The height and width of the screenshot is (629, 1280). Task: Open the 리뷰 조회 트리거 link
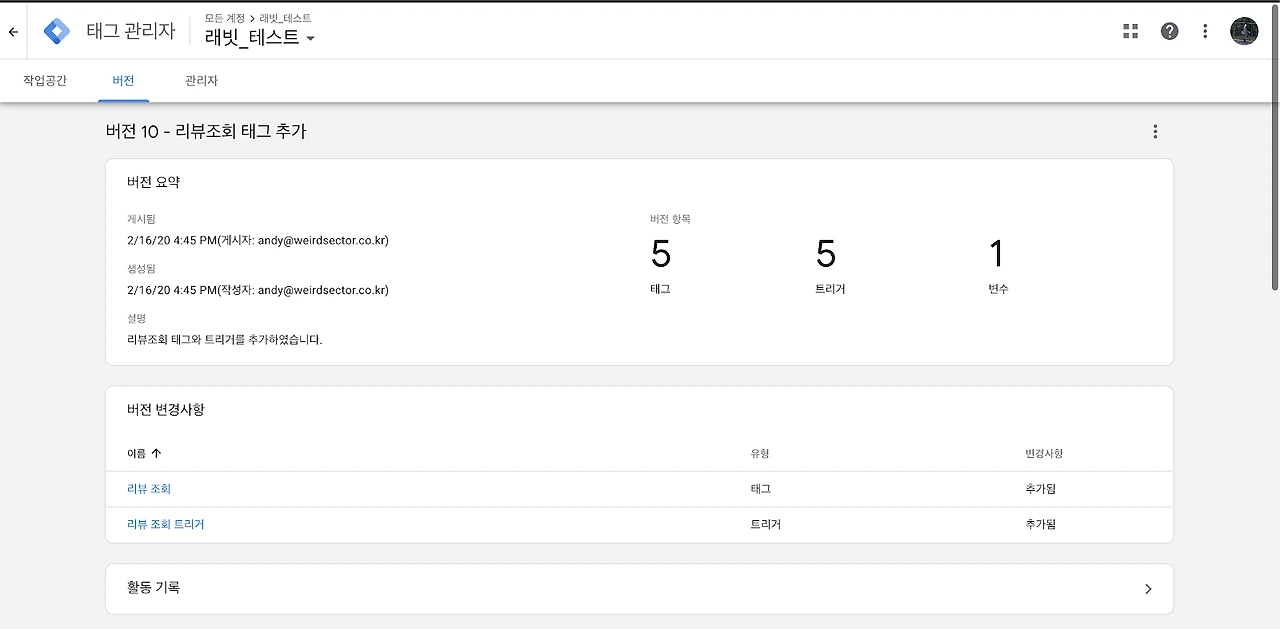coord(166,524)
